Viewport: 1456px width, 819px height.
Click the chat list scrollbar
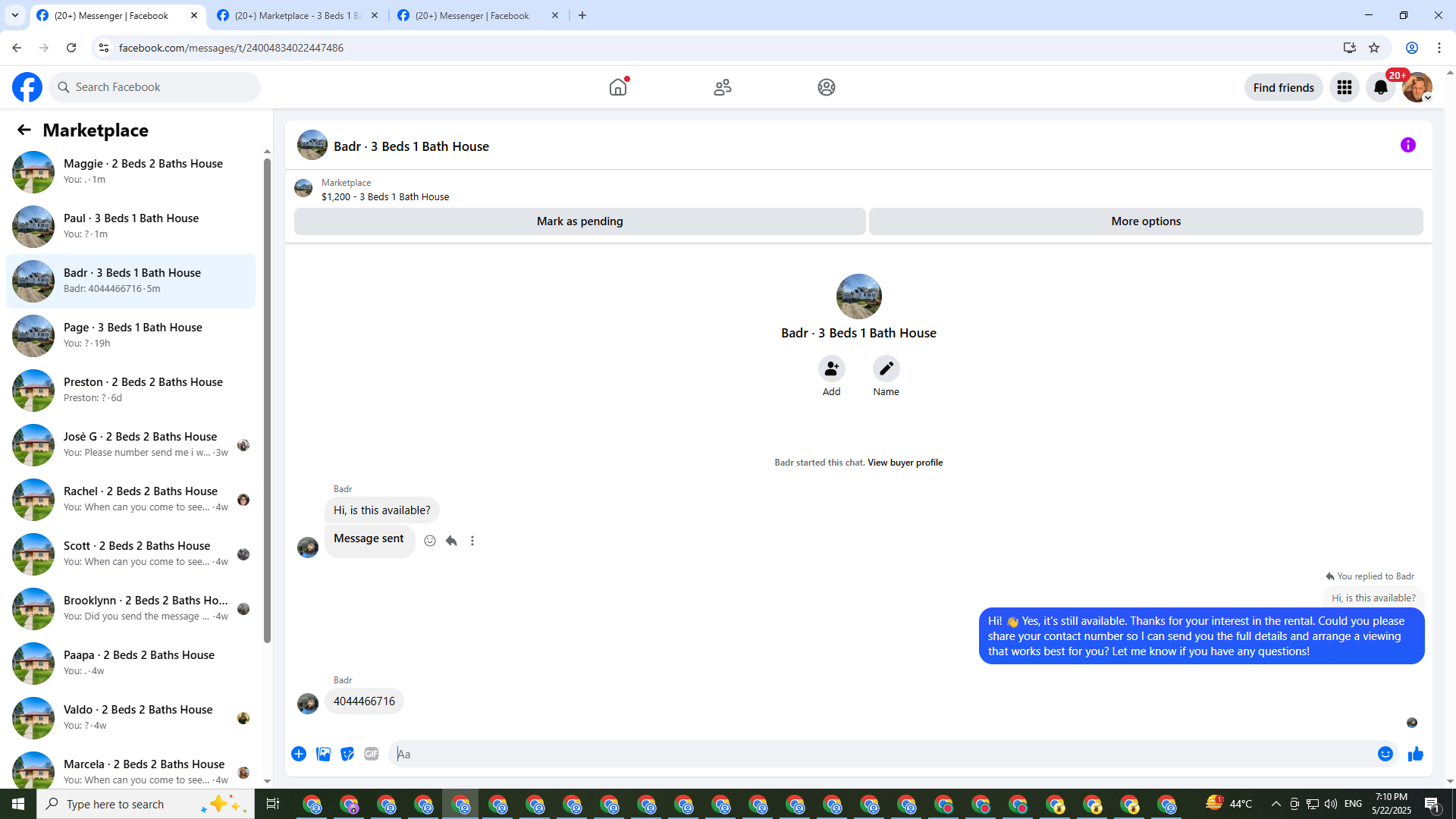click(267, 400)
